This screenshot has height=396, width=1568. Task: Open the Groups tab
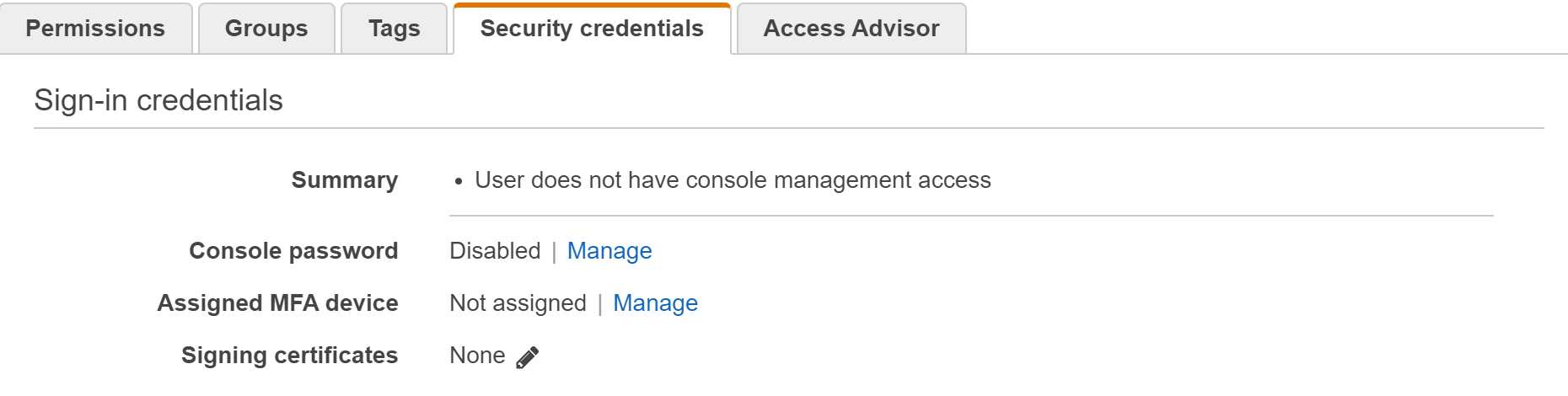point(266,29)
